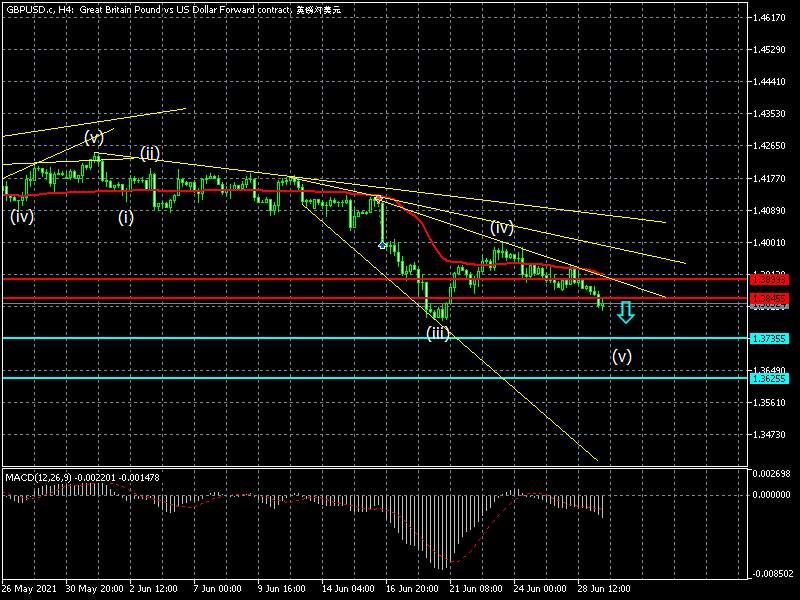Click the (i) wave label
The image size is (800, 600).
(x=126, y=217)
